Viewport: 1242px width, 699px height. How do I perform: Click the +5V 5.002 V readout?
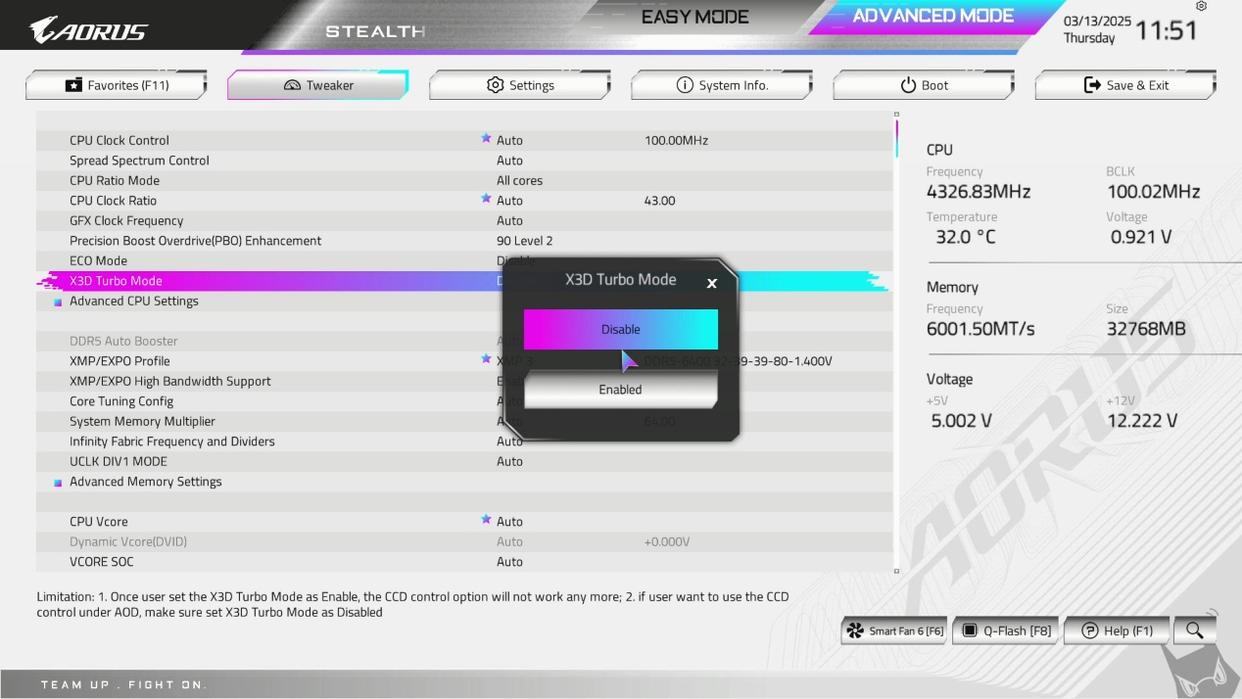pyautogui.click(x=961, y=421)
